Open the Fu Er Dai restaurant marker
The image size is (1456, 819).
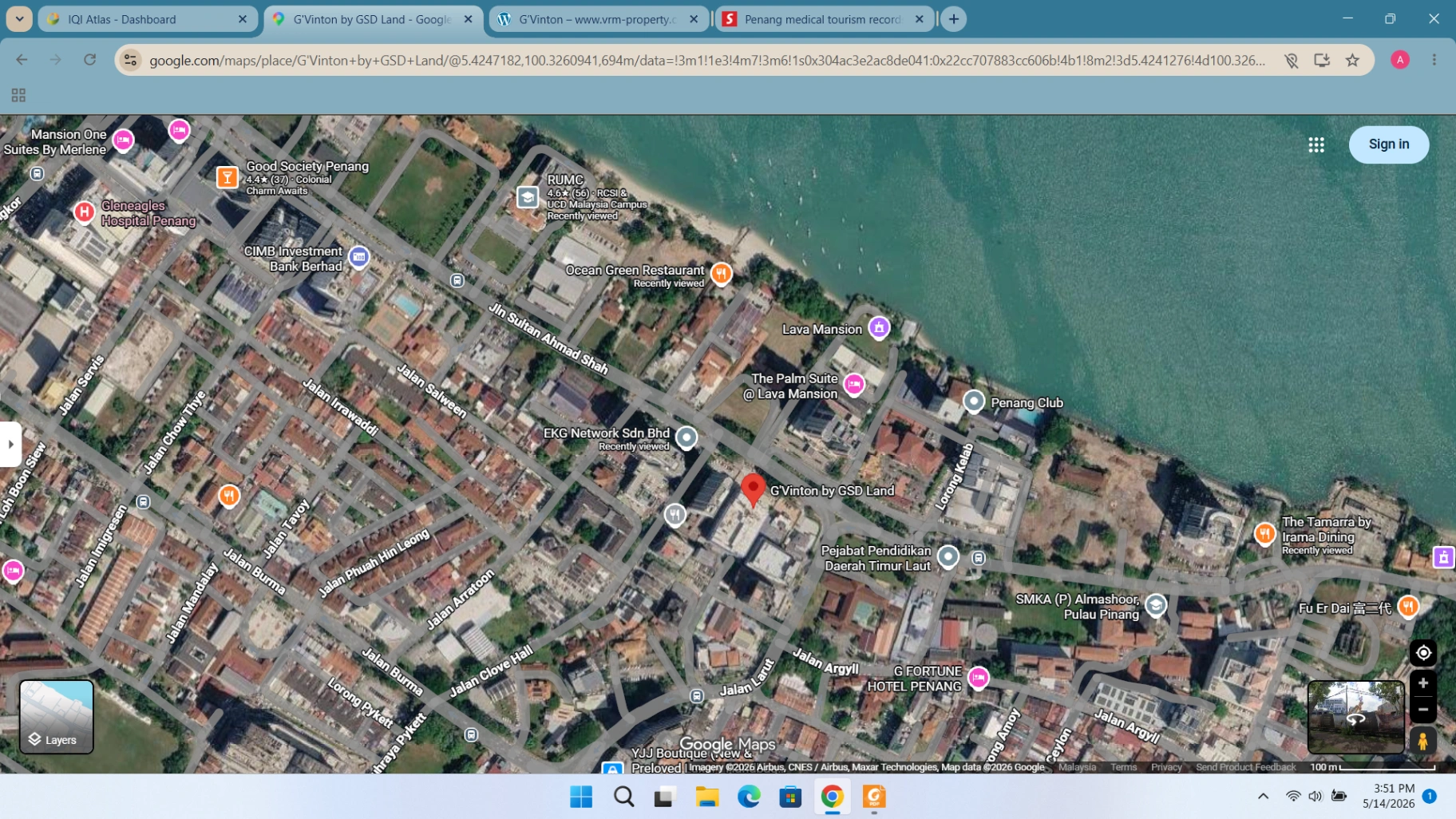click(x=1408, y=607)
